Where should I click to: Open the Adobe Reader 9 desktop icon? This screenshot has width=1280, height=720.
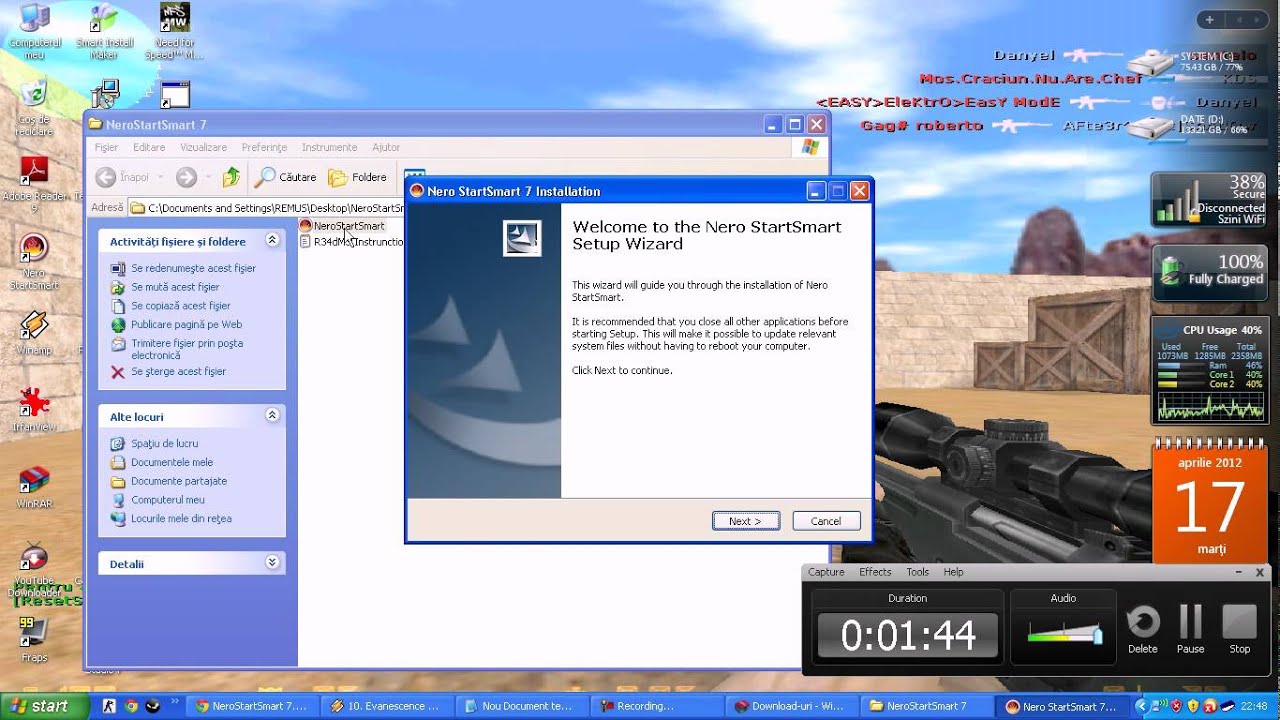(x=34, y=185)
